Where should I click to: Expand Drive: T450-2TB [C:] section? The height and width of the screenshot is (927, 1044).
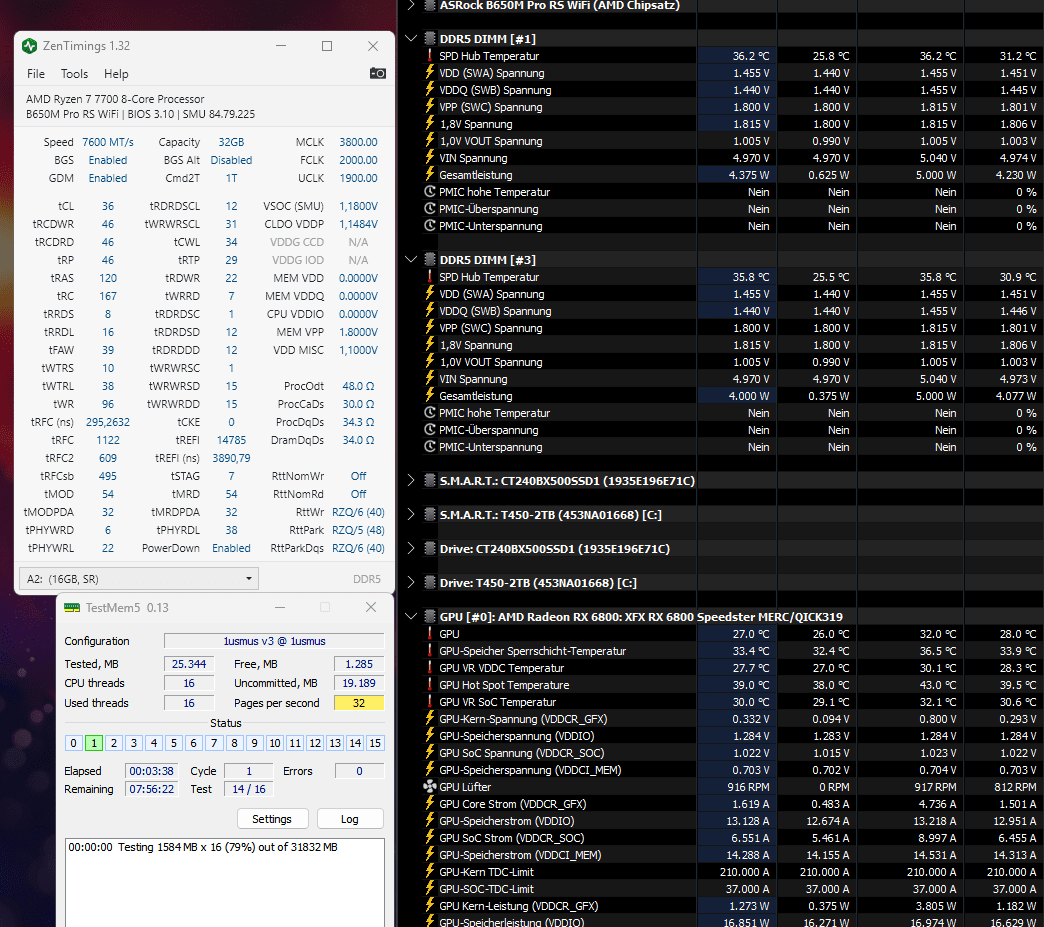coord(411,582)
